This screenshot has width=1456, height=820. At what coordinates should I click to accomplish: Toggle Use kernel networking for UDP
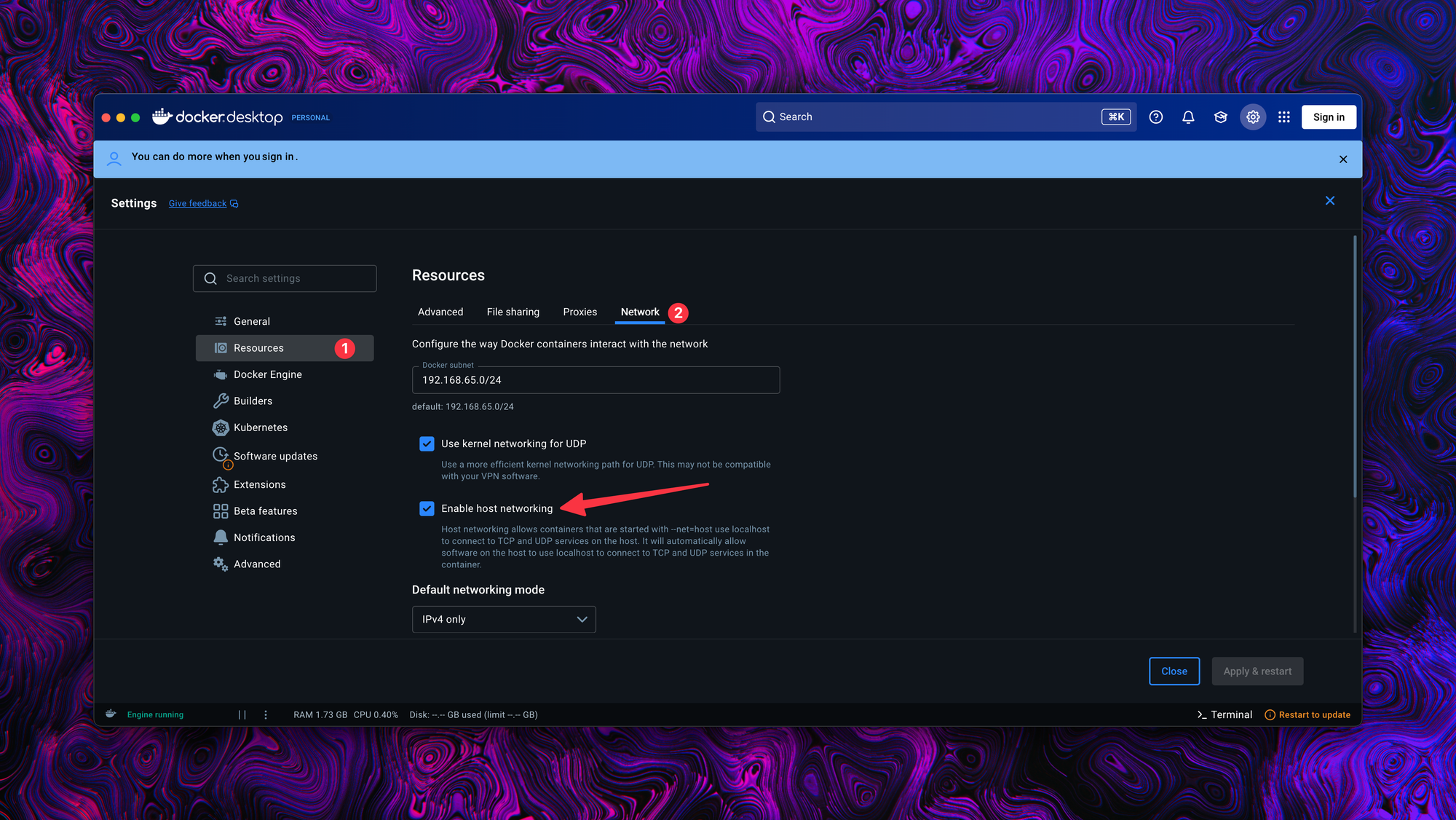(x=427, y=443)
